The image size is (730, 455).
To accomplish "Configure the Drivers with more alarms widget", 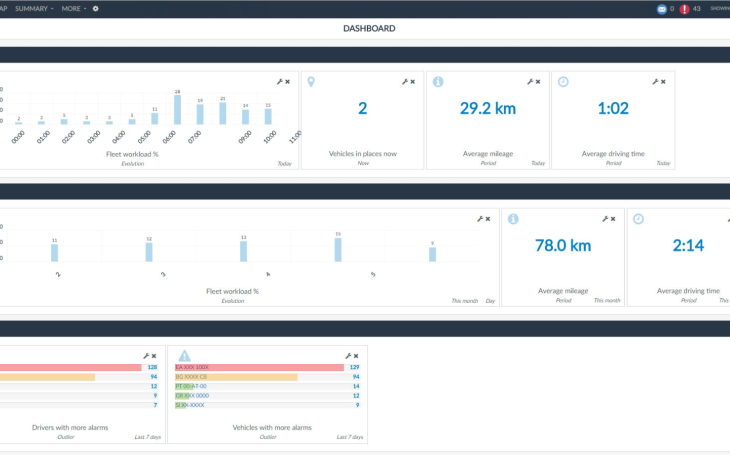I will pyautogui.click(x=146, y=356).
